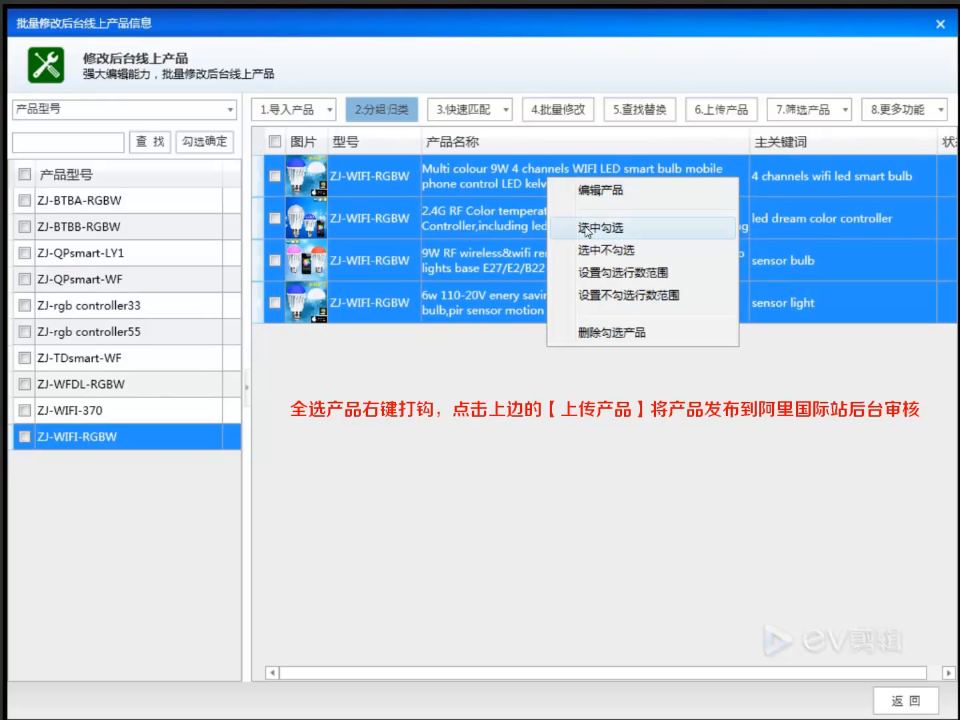
Task: Click the 6.上传产品 button
Action: 721,110
